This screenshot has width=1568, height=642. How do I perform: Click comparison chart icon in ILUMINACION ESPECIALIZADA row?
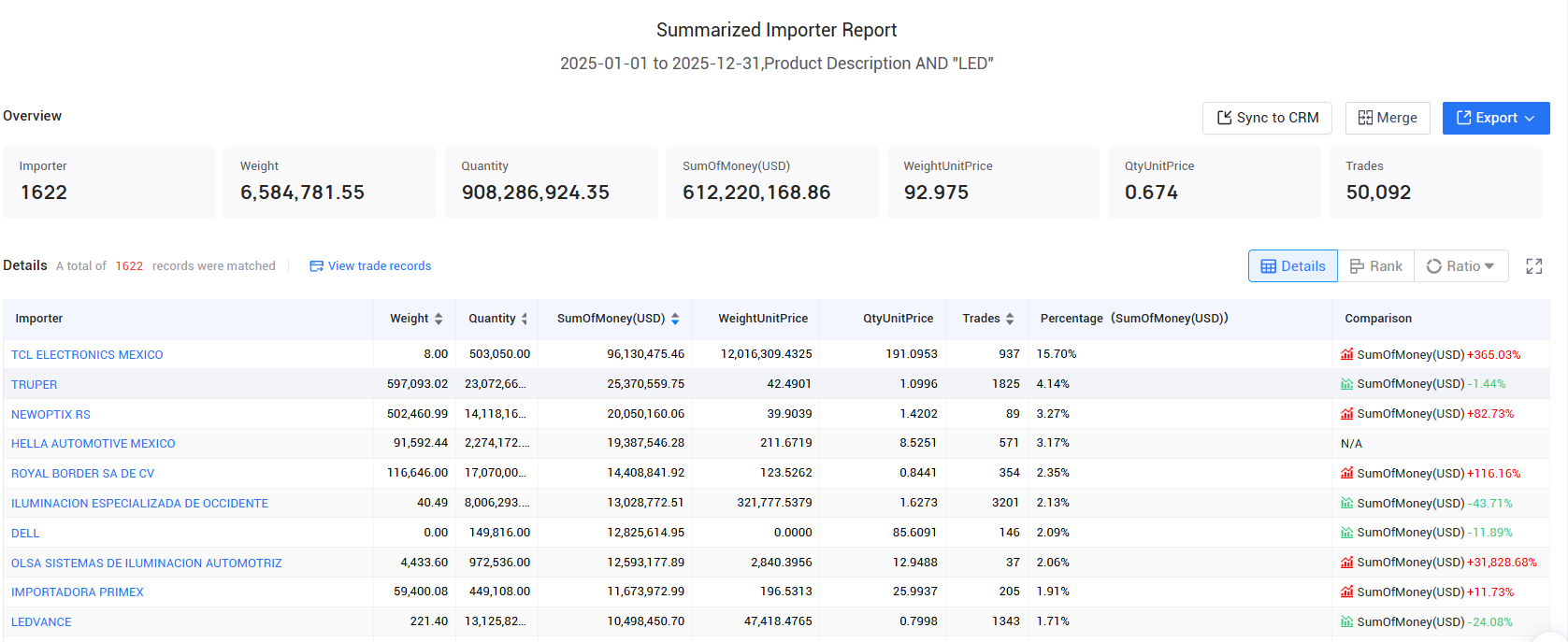1346,503
